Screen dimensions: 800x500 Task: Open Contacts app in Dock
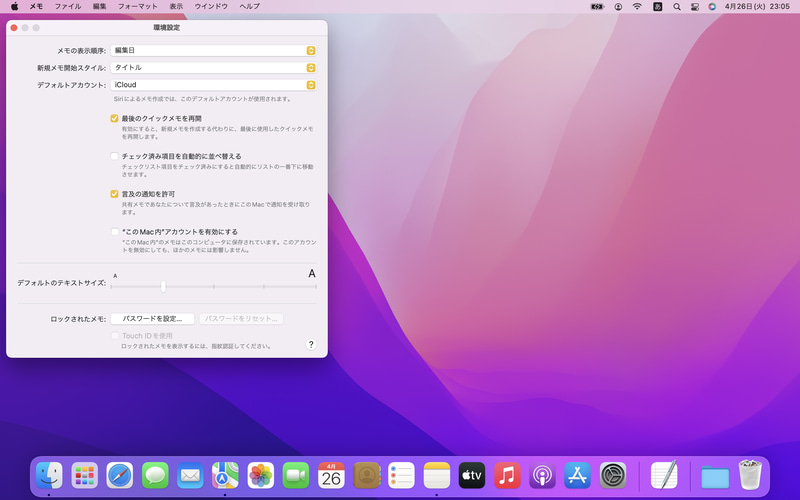pyautogui.click(x=366, y=476)
